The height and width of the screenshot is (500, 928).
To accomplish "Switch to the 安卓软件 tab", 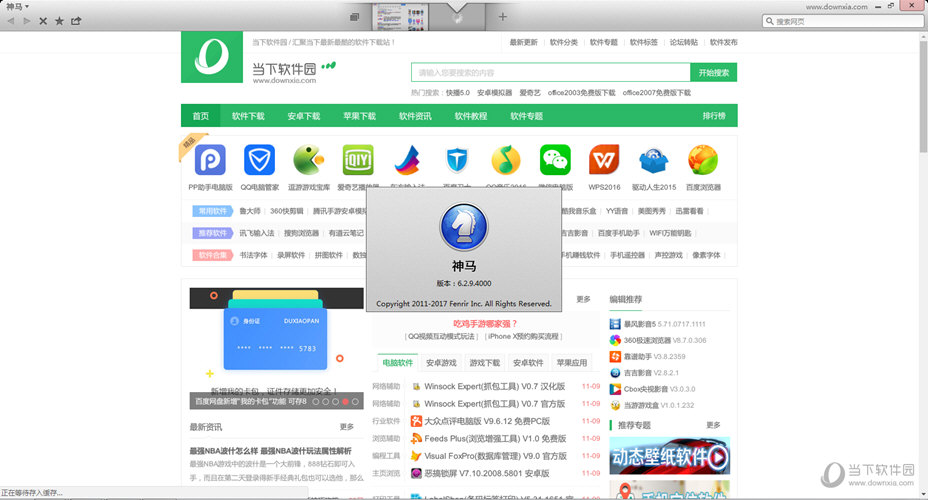I will pos(528,363).
